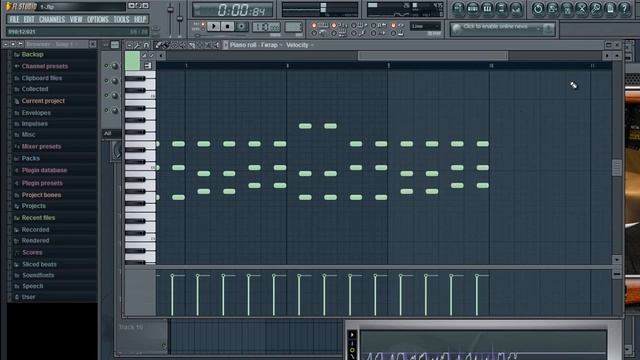The height and width of the screenshot is (360, 640).
Task: Click the Undo circular arrow icon
Action: tap(538, 8)
